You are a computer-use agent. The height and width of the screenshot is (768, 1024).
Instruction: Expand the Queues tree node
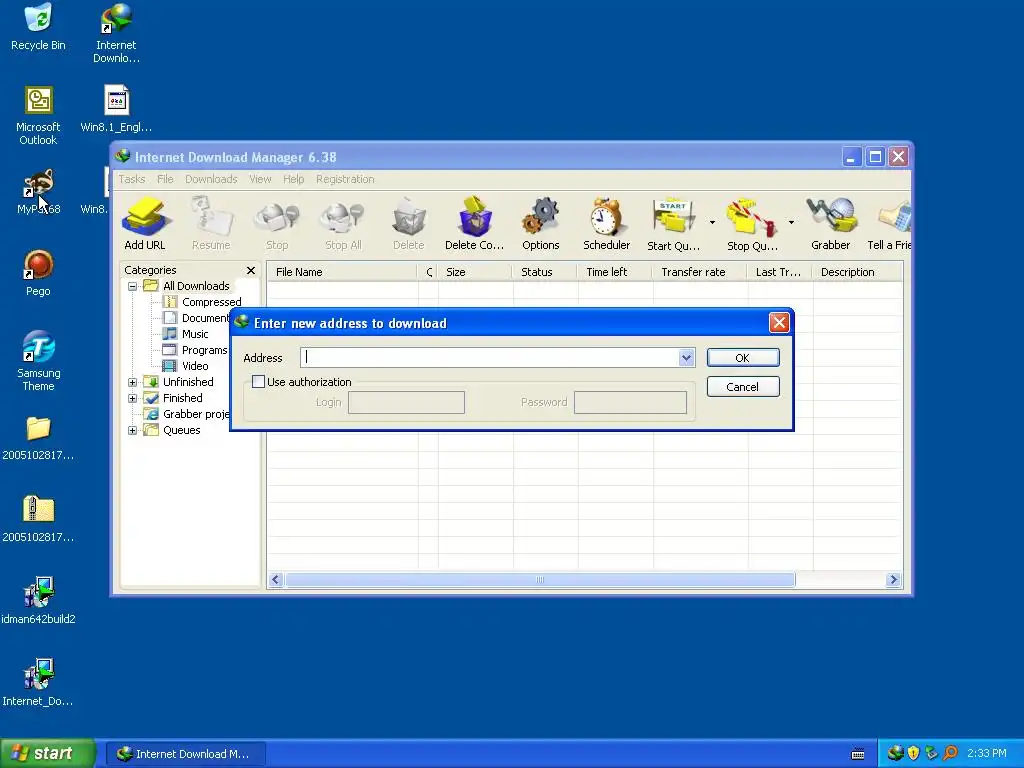click(x=133, y=430)
